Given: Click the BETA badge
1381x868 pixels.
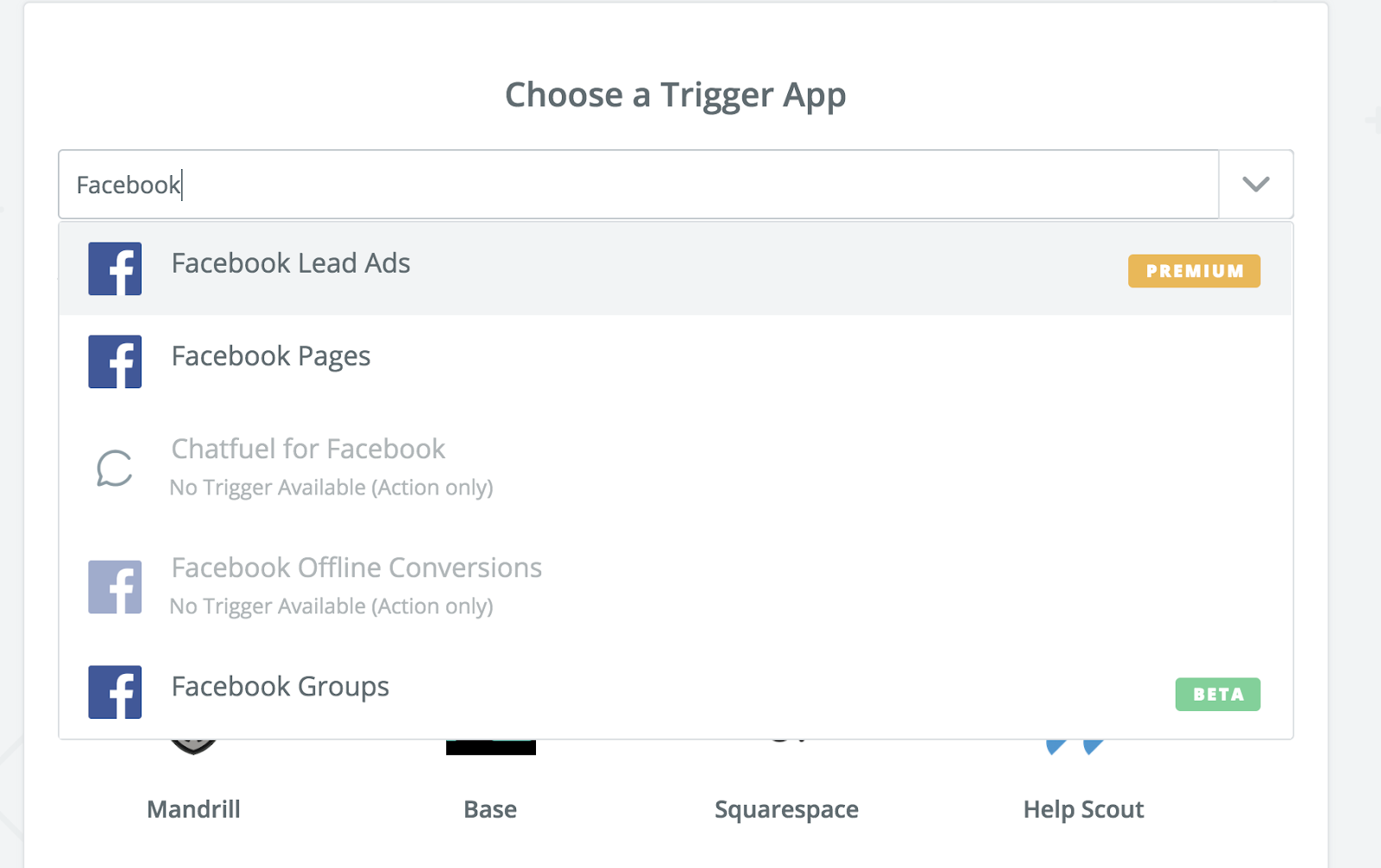Looking at the screenshot, I should point(1217,695).
